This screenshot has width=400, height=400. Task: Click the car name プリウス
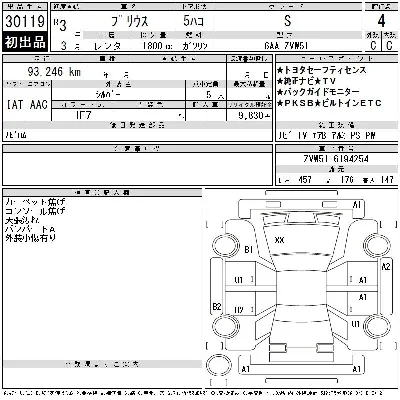(x=130, y=21)
